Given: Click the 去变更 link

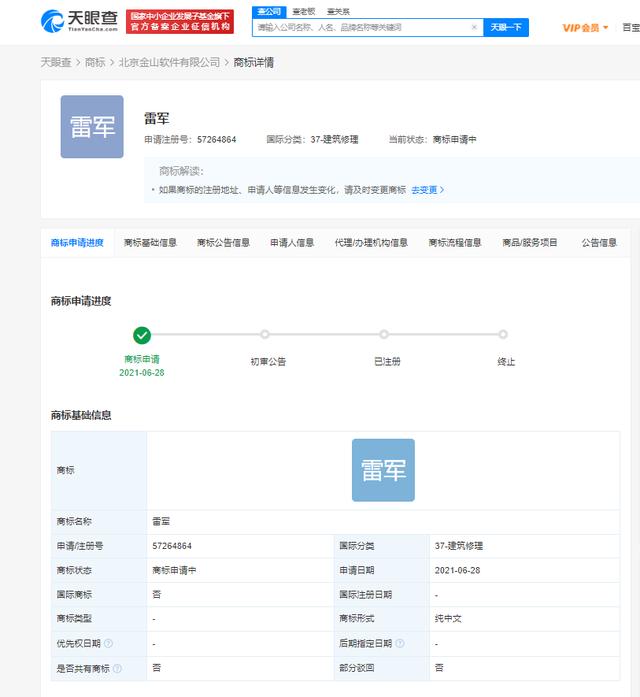Looking at the screenshot, I should coord(427,190).
